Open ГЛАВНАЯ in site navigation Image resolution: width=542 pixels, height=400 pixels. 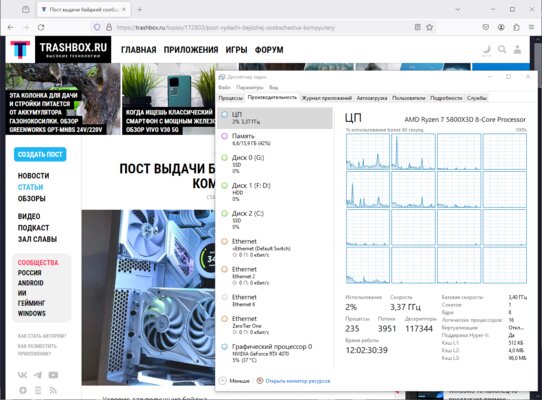click(139, 50)
